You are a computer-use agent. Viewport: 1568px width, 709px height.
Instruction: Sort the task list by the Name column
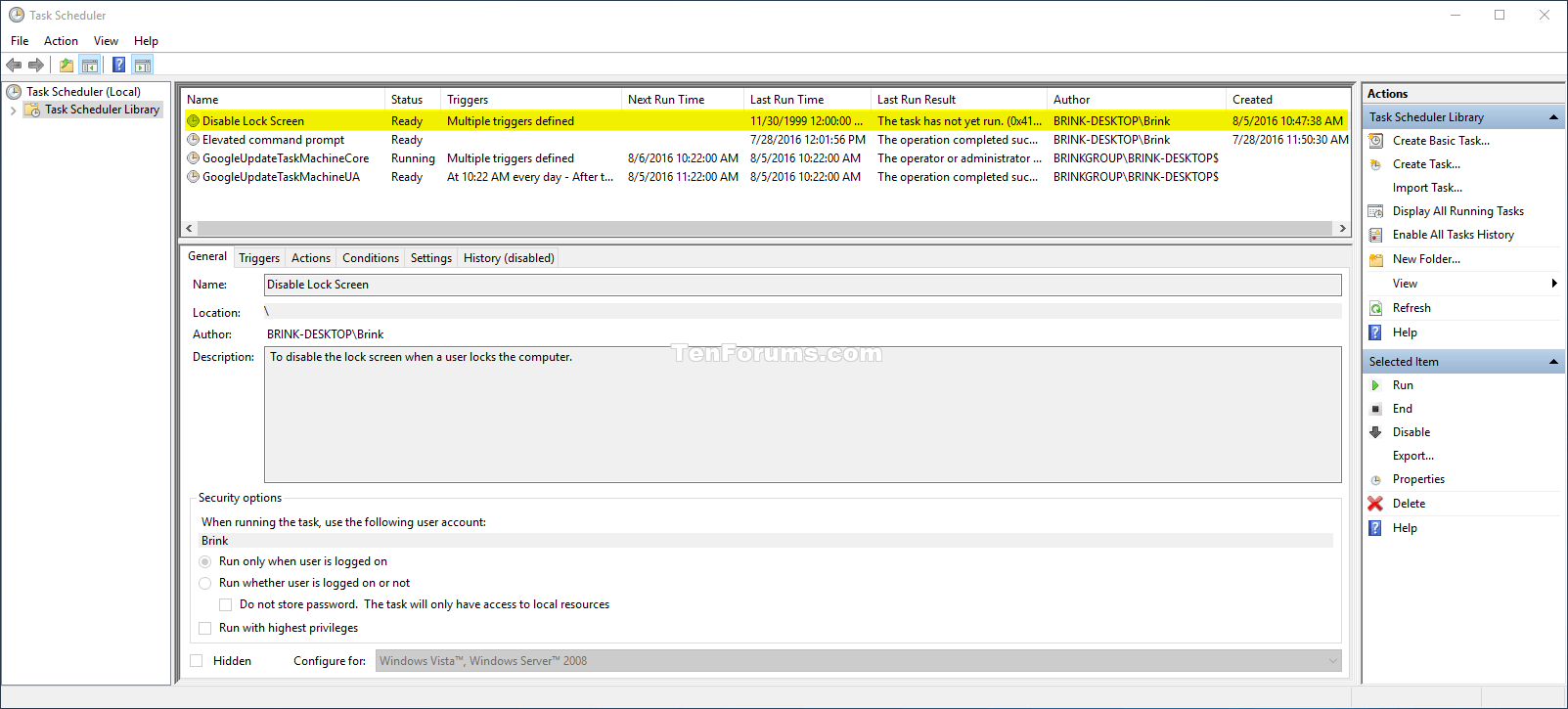pyautogui.click(x=284, y=100)
